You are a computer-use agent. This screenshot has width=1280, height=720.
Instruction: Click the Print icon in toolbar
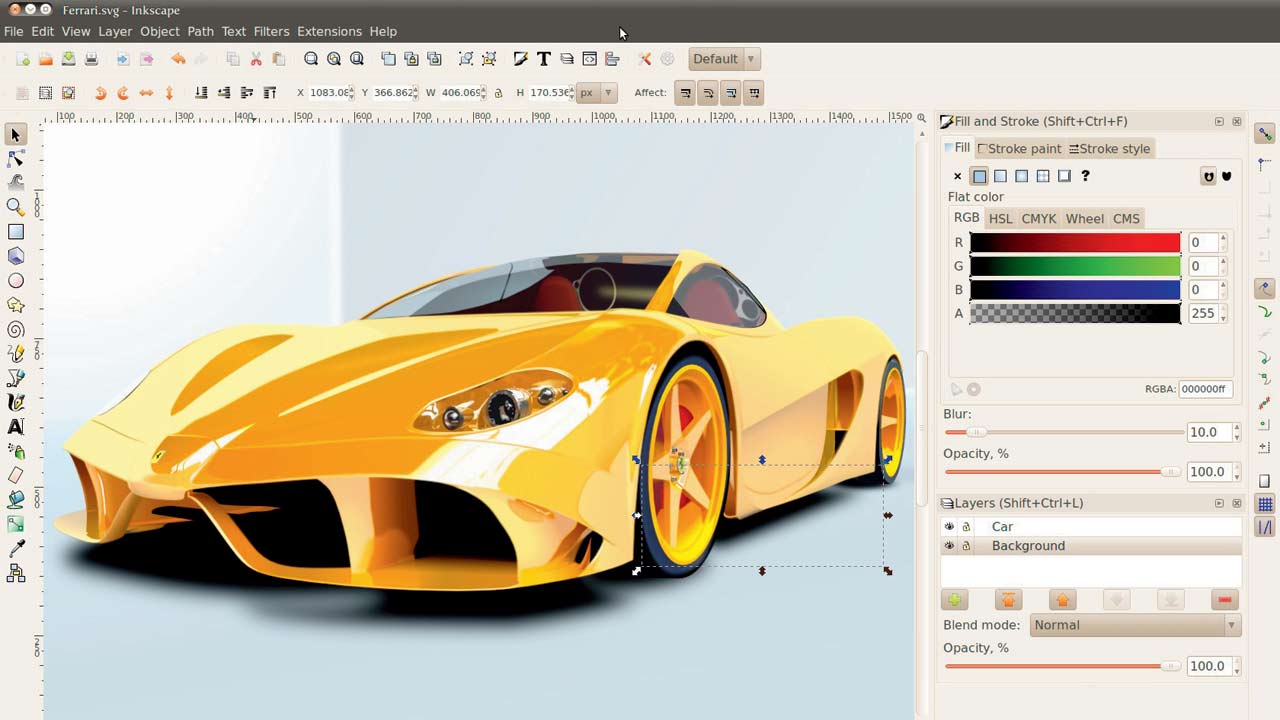[91, 59]
